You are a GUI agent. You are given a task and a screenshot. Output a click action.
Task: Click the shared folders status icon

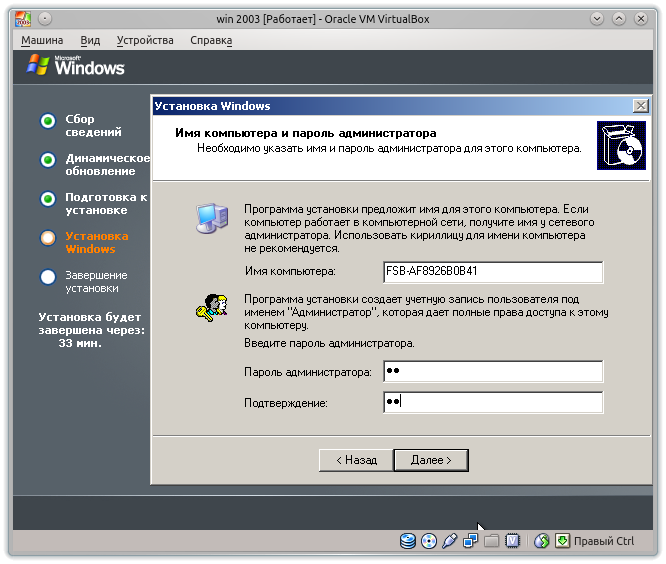tap(491, 541)
